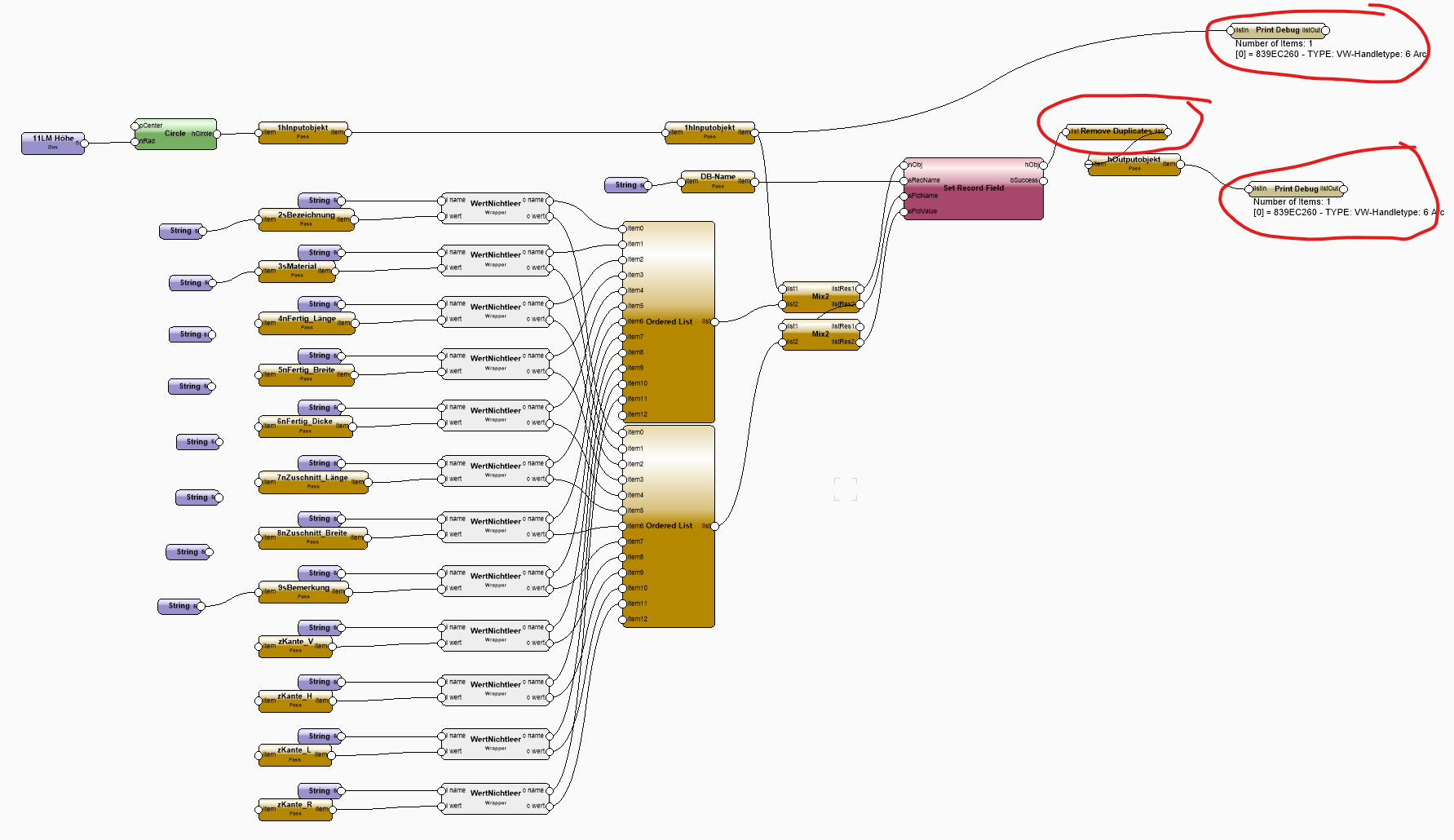
Task: Click the Remove Duplicates node
Action: coord(1116,131)
